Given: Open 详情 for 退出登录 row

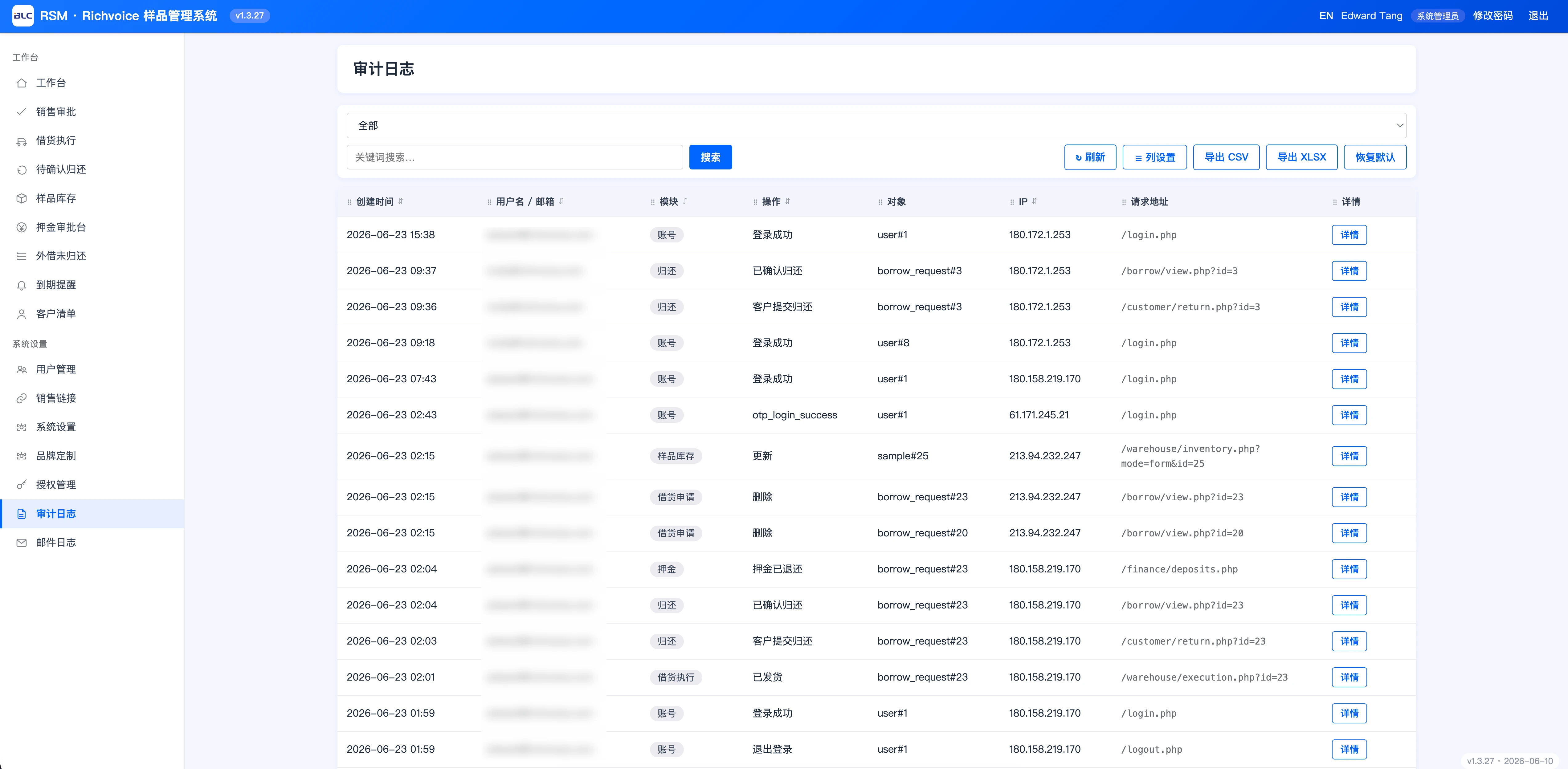Looking at the screenshot, I should click(1349, 750).
